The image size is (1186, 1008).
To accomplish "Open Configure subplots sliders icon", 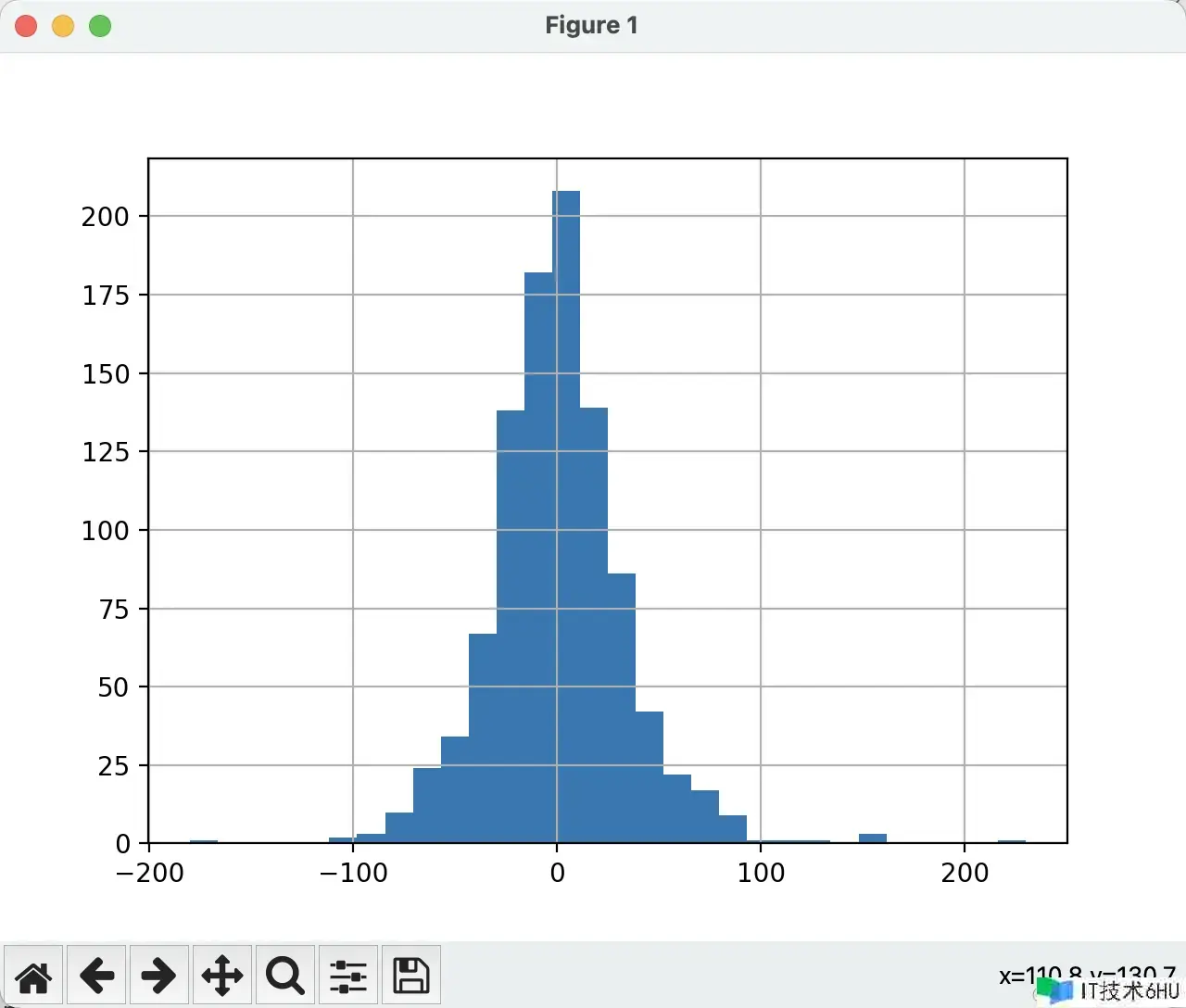I will pyautogui.click(x=348, y=976).
